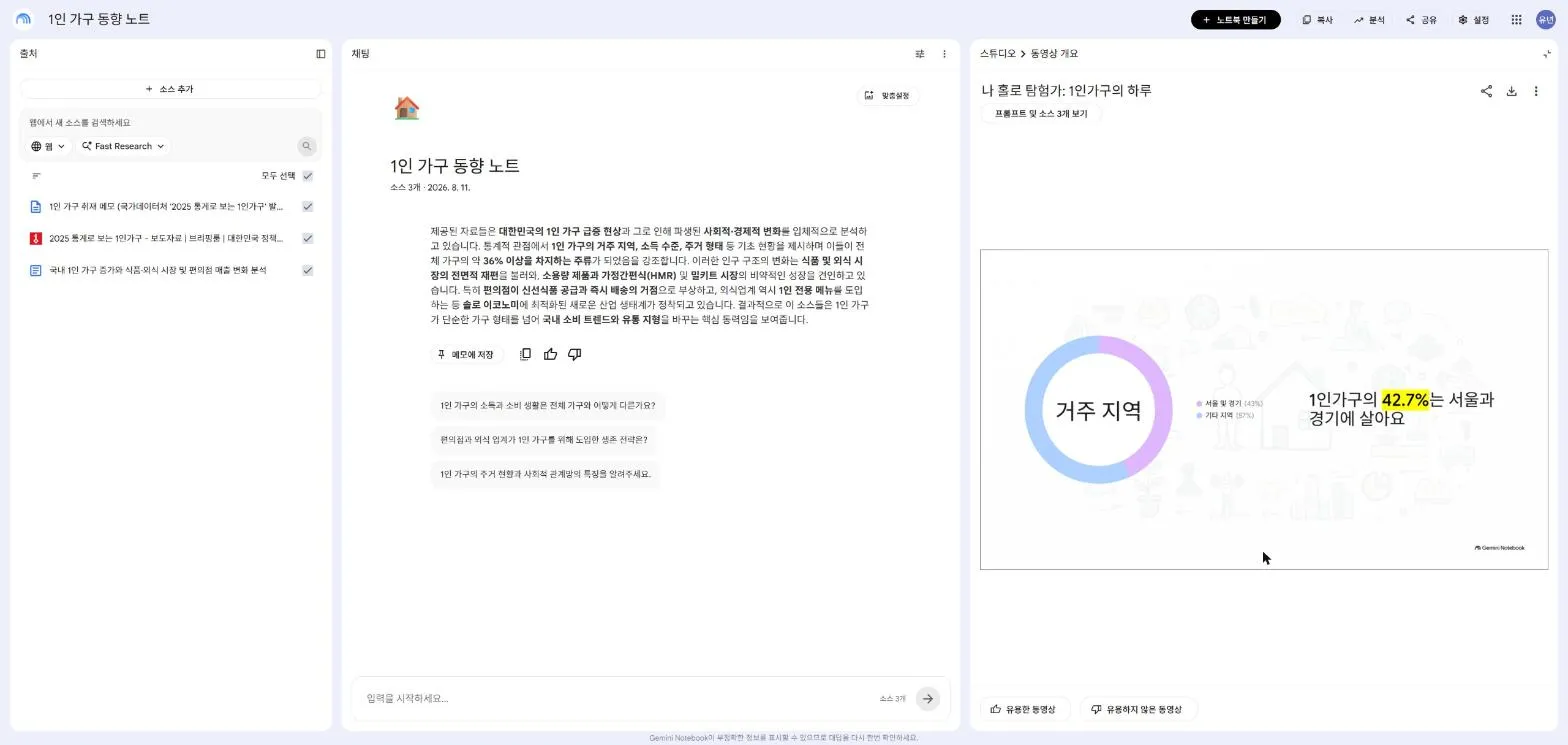
Task: Click the 동영상 개요 breadcrumb
Action: [1054, 54]
